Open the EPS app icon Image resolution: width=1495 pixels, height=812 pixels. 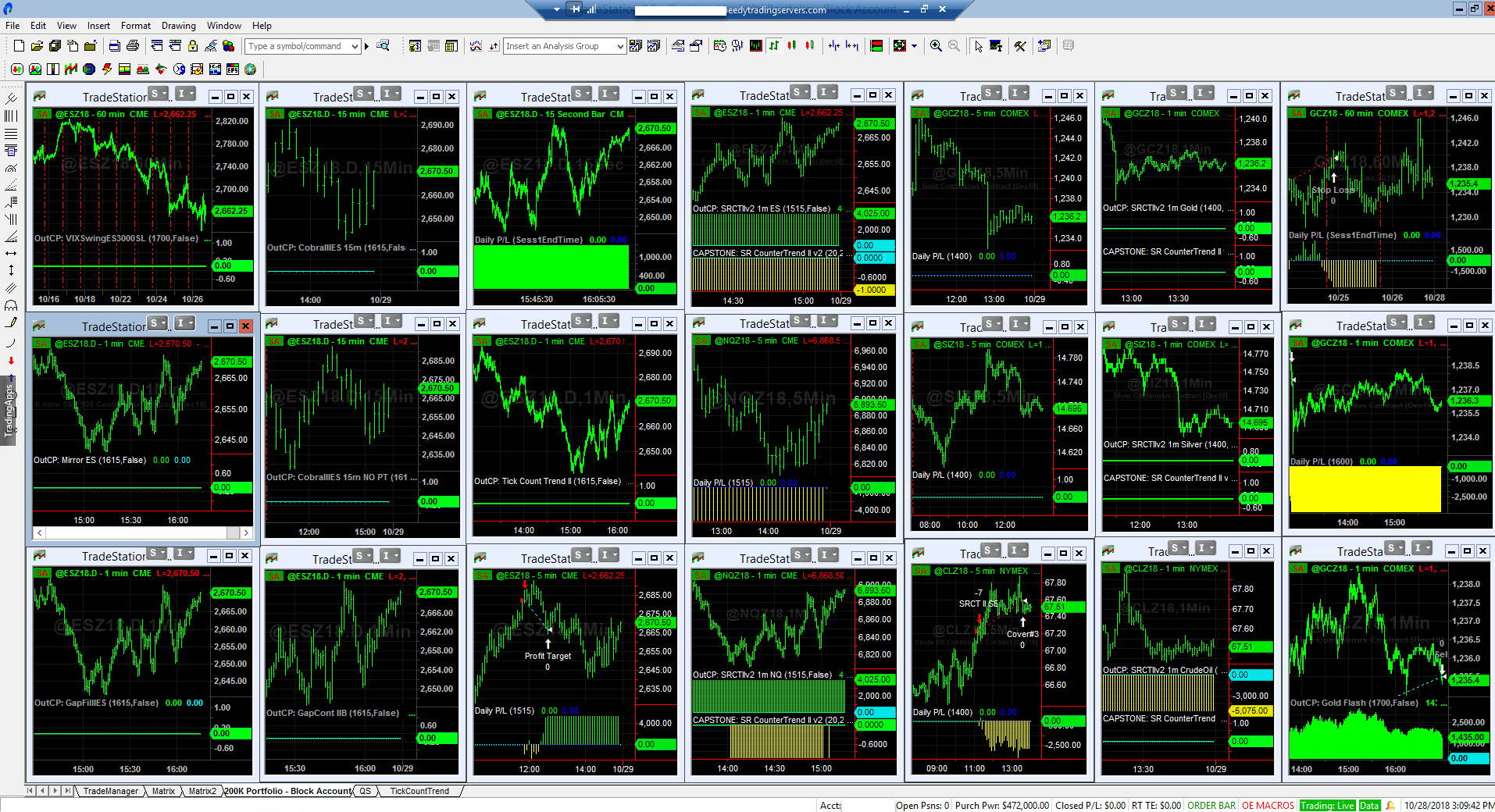(232, 69)
